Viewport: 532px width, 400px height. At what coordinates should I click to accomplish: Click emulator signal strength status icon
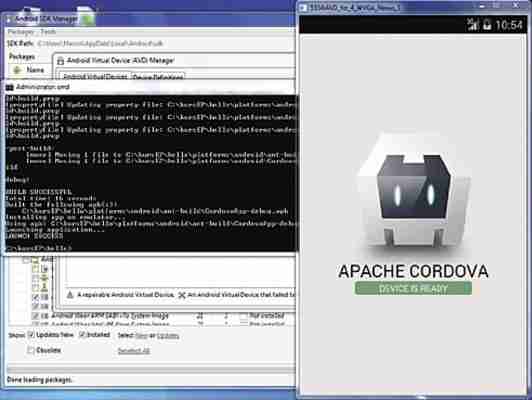[472, 24]
